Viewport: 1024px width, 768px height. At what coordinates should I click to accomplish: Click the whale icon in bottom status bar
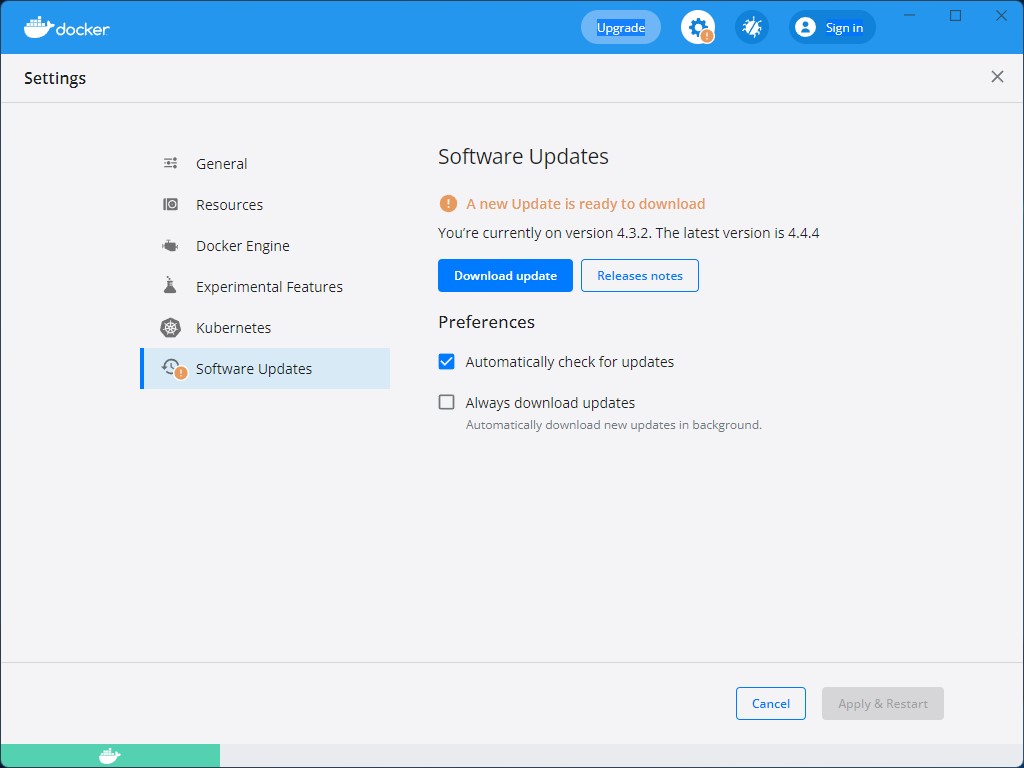(x=110, y=755)
